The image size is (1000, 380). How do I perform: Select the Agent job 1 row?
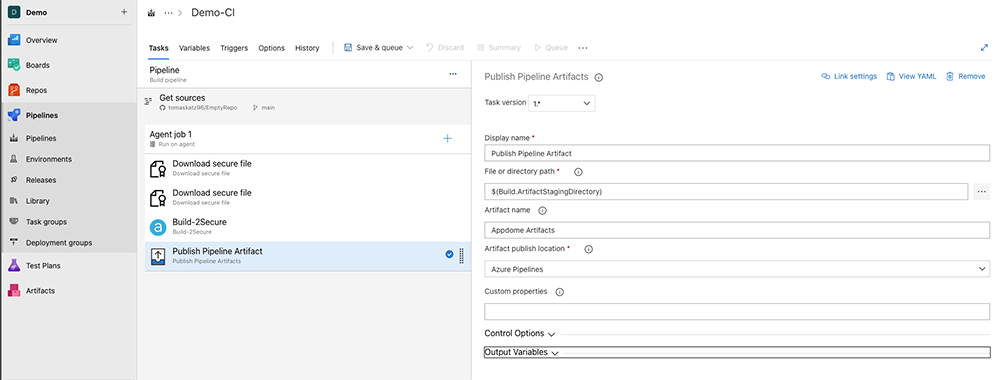click(308, 138)
